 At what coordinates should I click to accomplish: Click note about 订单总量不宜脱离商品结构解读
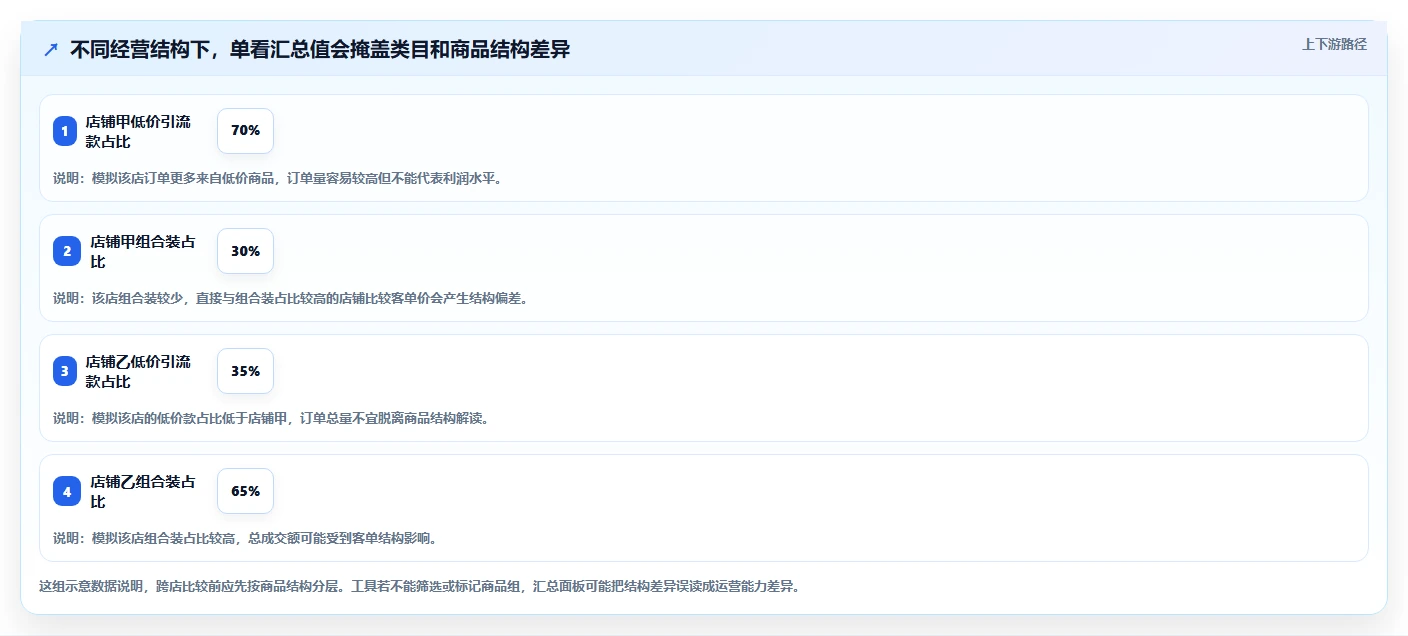271,418
